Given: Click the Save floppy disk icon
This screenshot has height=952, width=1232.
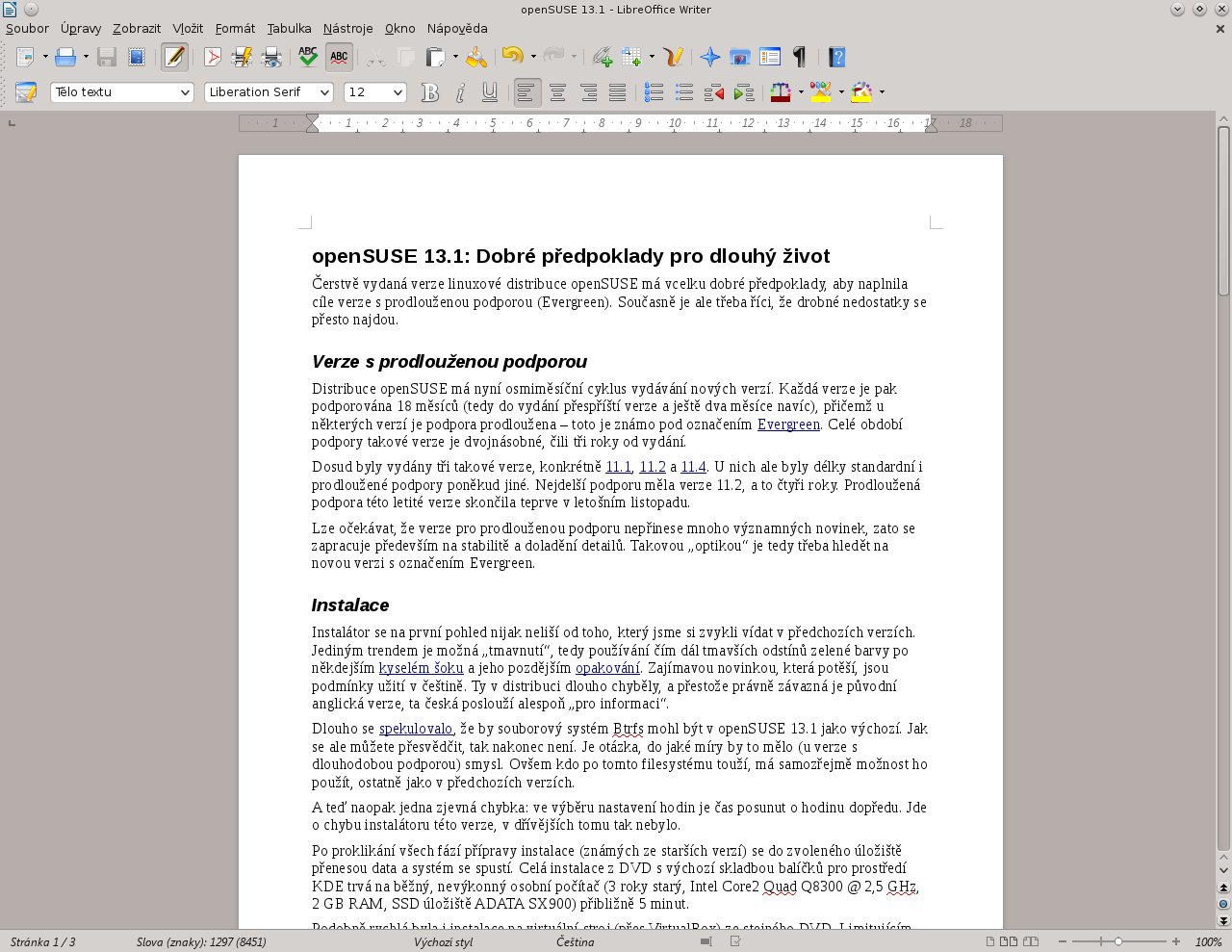Looking at the screenshot, I should [107, 57].
